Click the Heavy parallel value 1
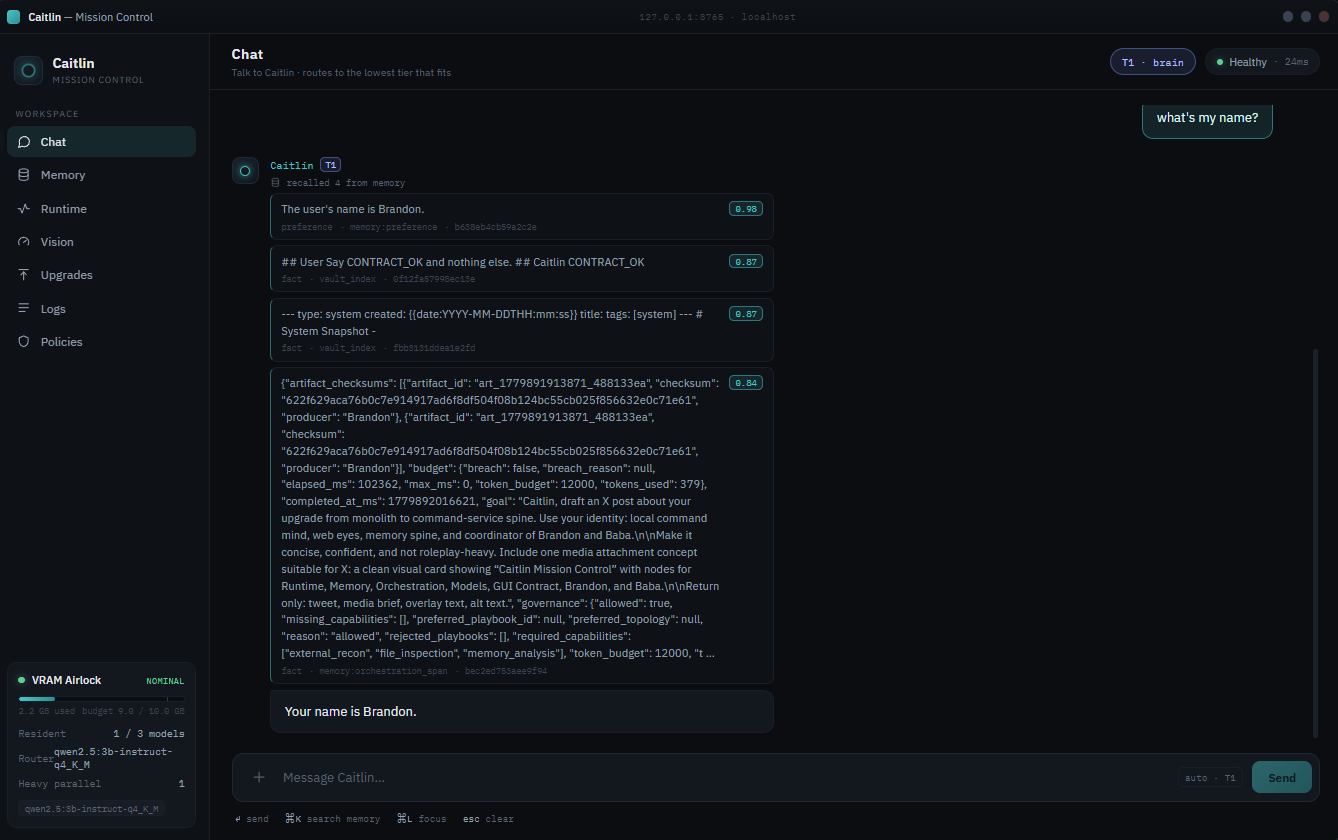Screen dimensions: 1338x840 coord(181,784)
